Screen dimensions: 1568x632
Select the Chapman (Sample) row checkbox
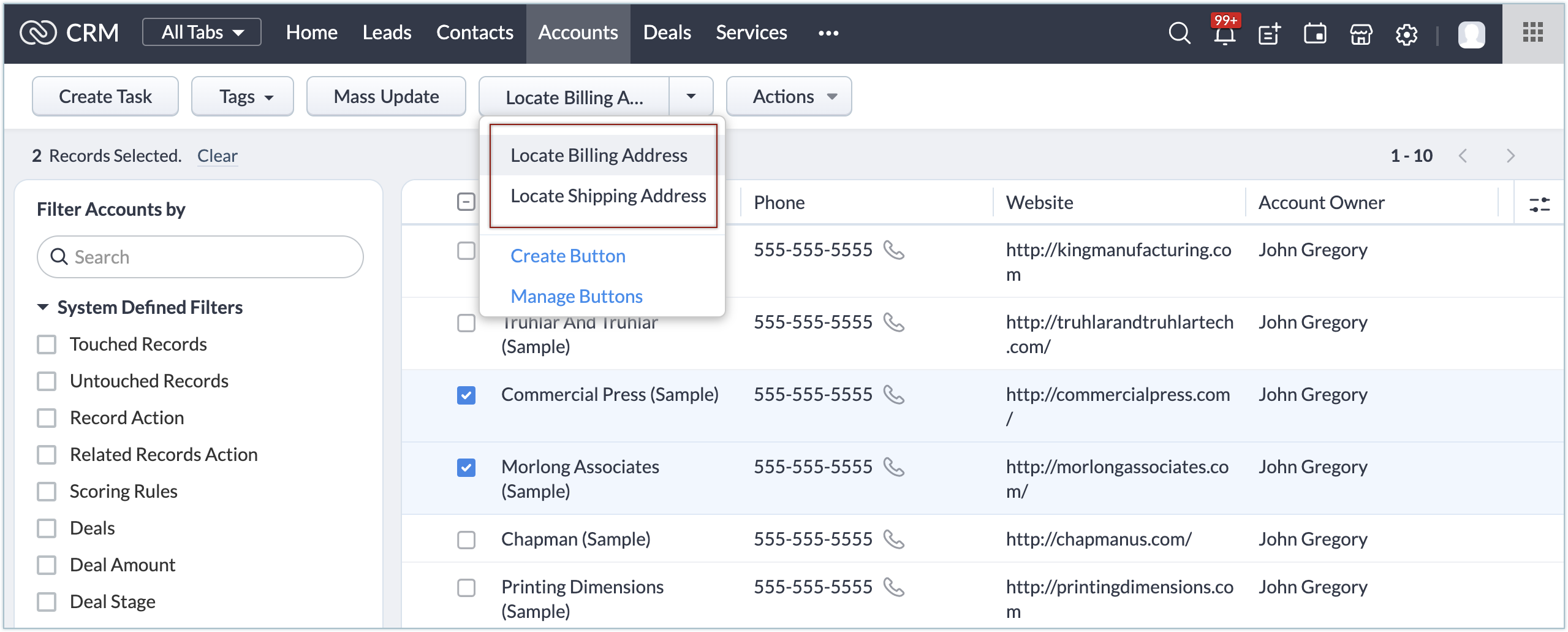click(x=466, y=540)
